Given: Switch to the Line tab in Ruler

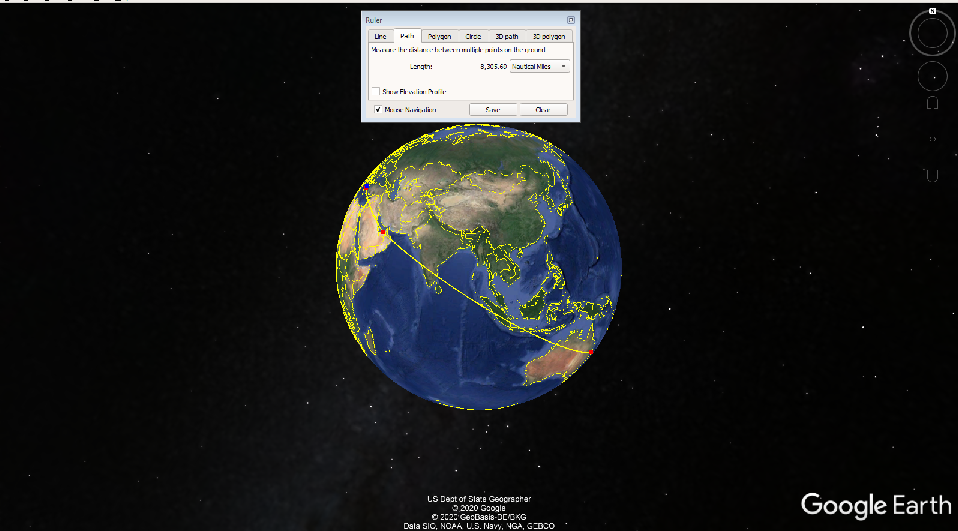Looking at the screenshot, I should [x=380, y=36].
